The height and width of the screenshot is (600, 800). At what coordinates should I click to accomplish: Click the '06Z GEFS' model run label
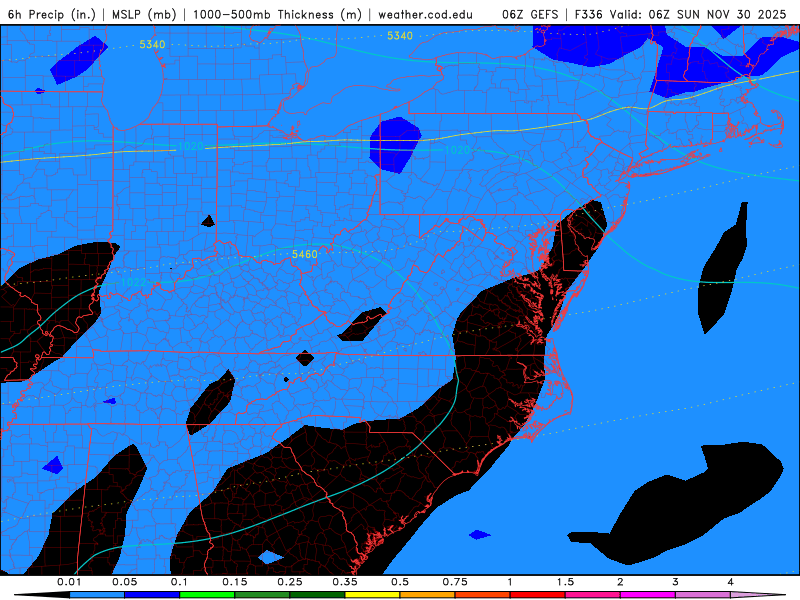pyautogui.click(x=530, y=14)
